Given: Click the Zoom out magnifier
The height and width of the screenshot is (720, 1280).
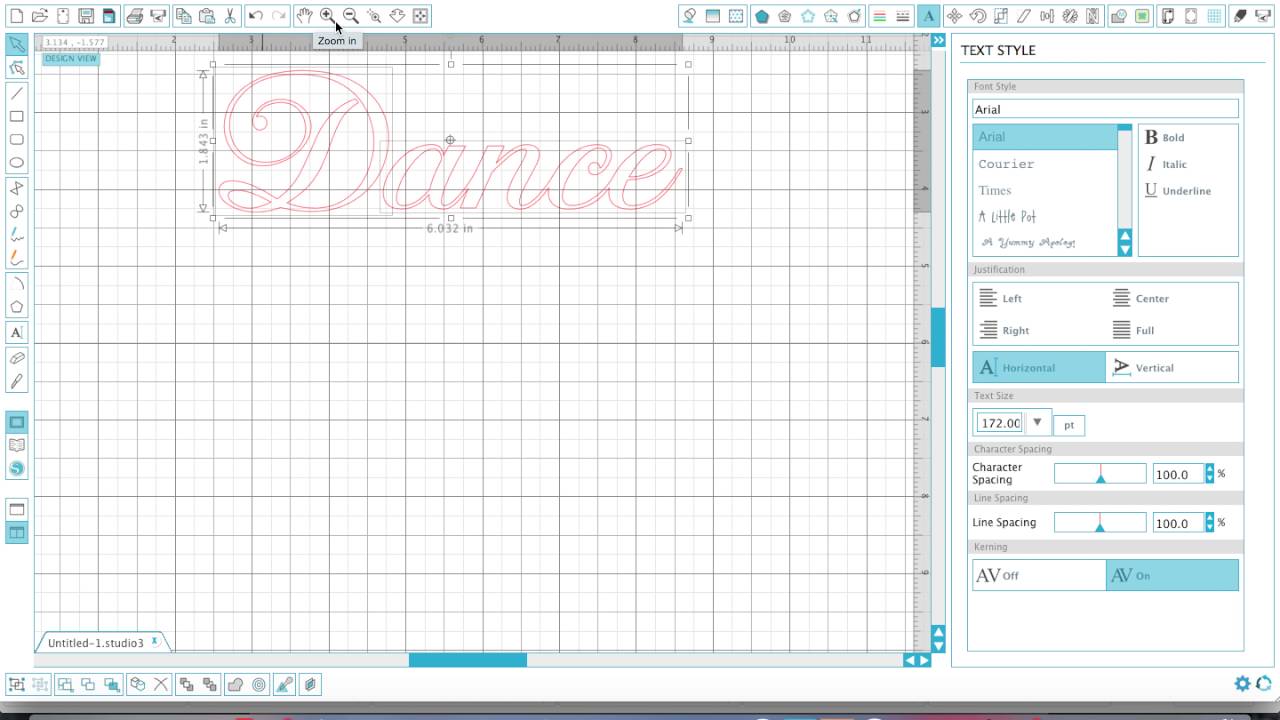Looking at the screenshot, I should click(350, 16).
